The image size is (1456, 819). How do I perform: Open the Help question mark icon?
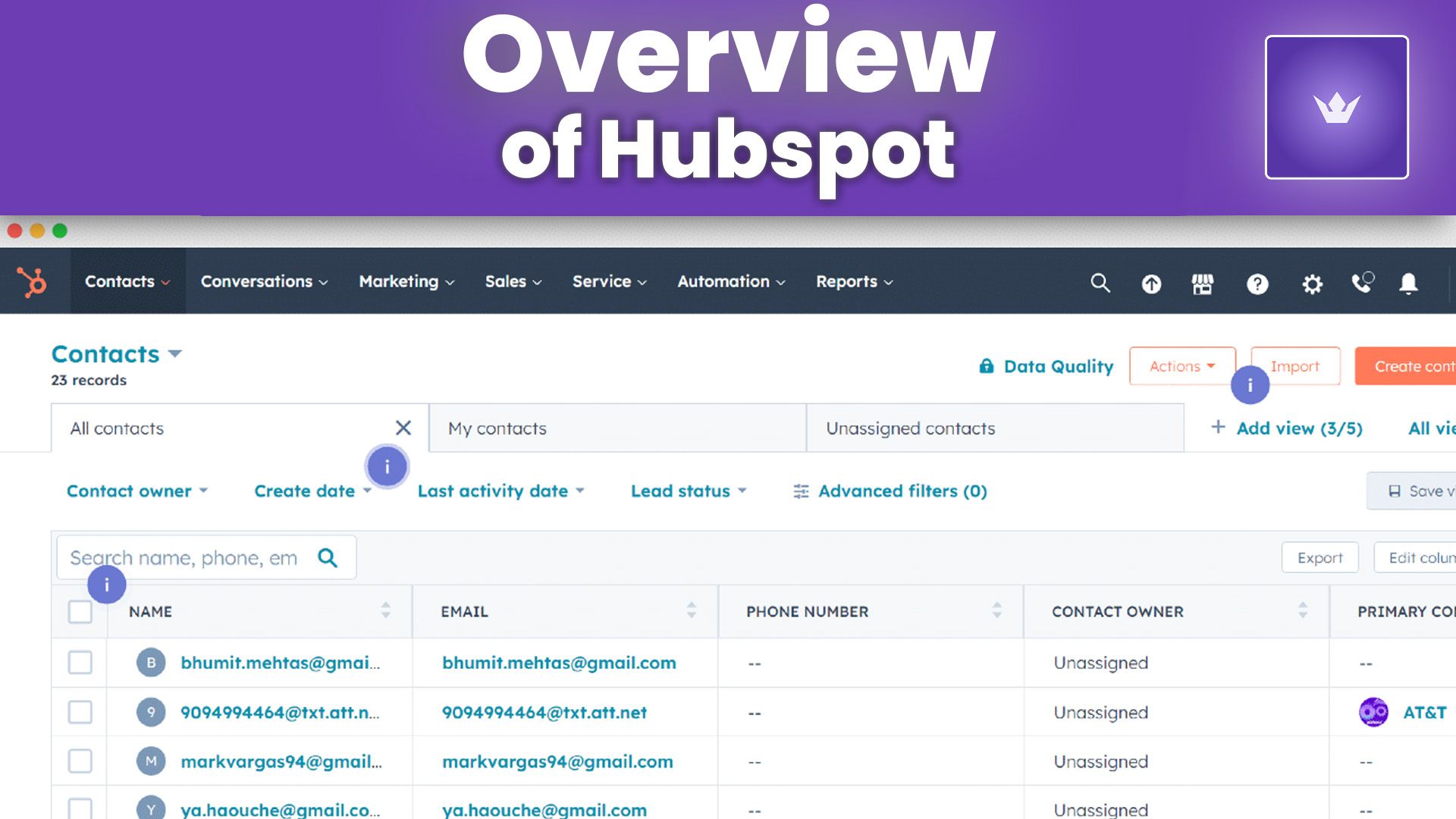click(x=1257, y=284)
